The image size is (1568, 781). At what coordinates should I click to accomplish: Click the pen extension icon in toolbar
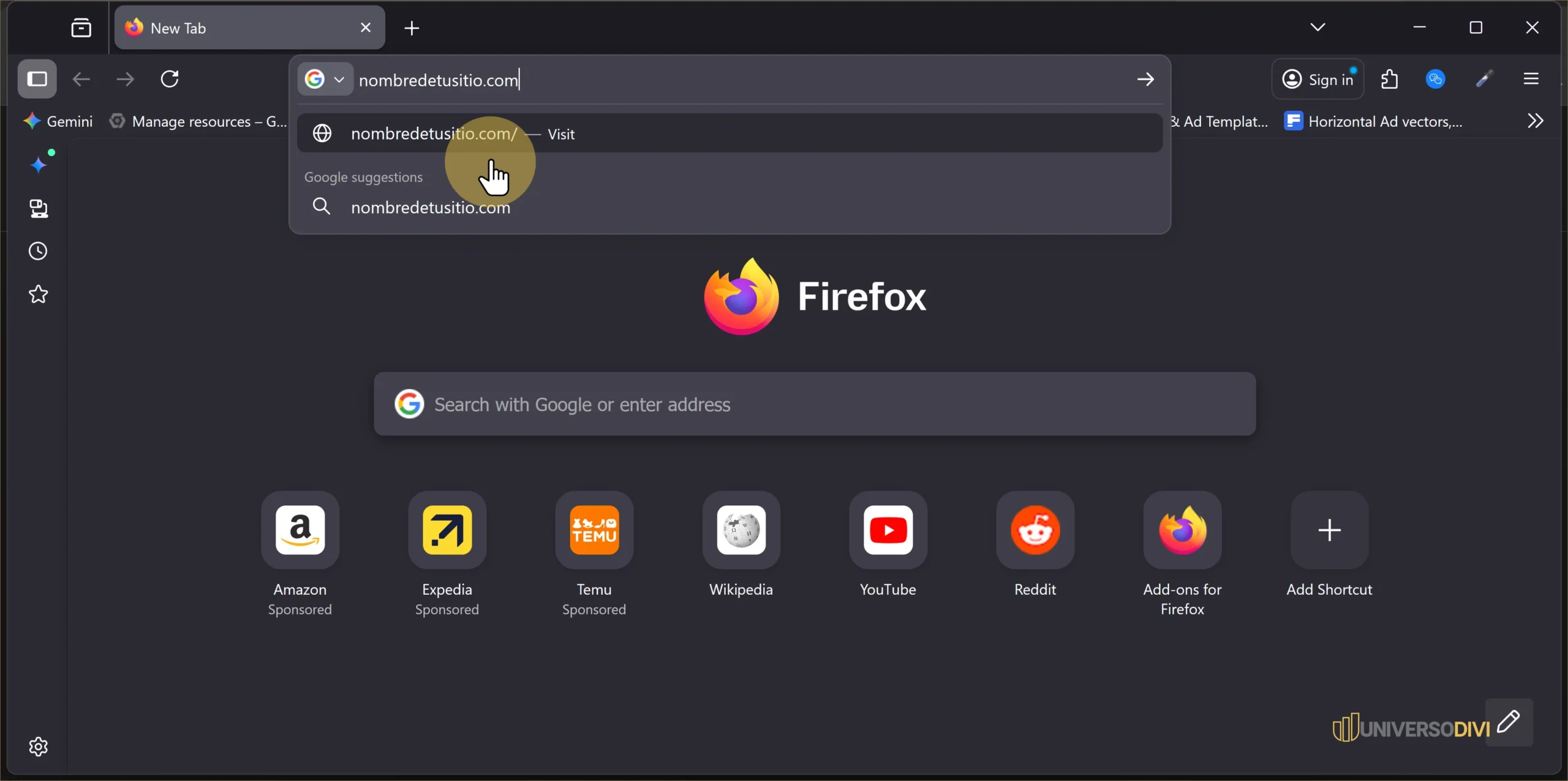click(x=1484, y=79)
